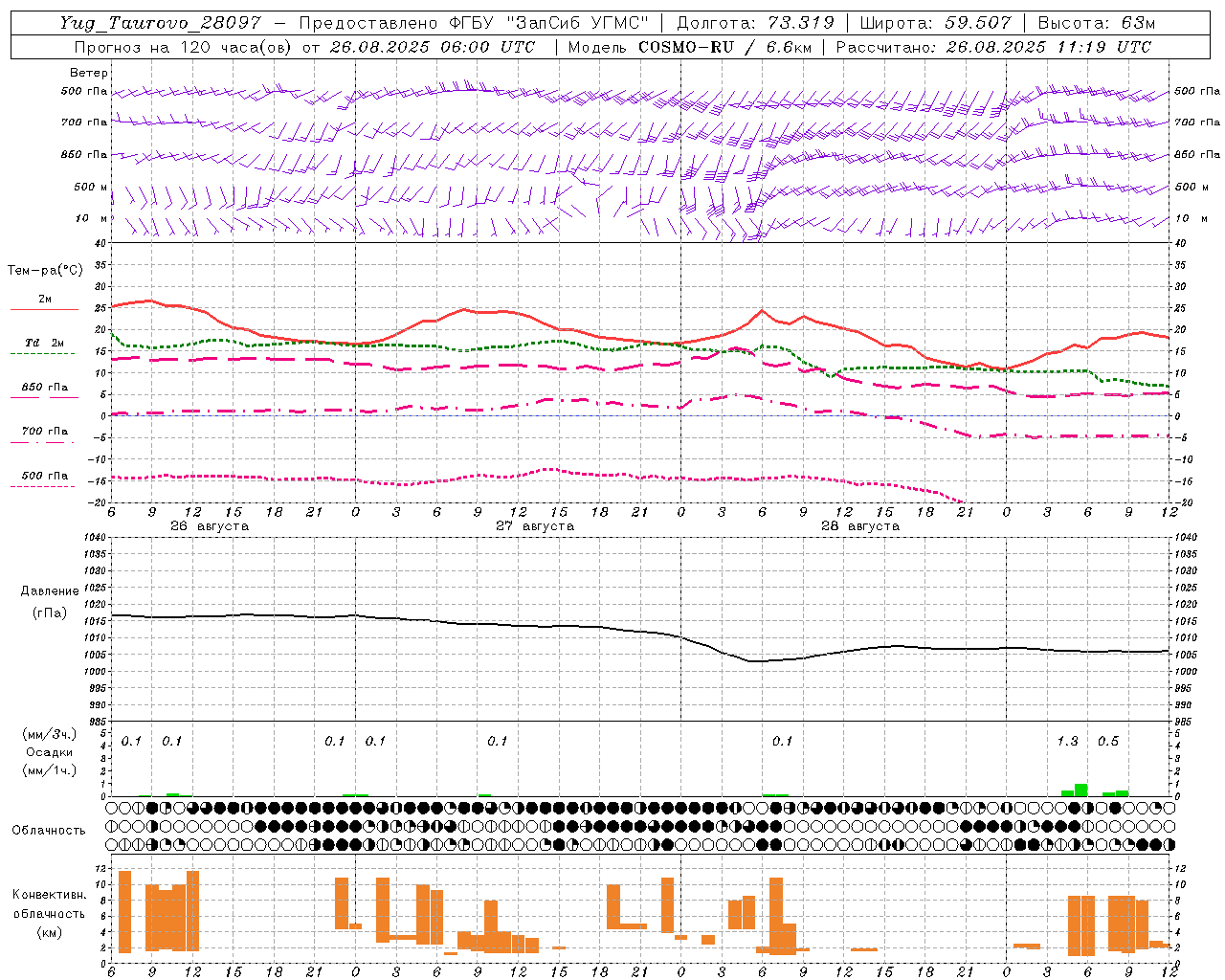Click the Широта: 59.507 value
Viewport: 1225px width, 980px height.
935,23
